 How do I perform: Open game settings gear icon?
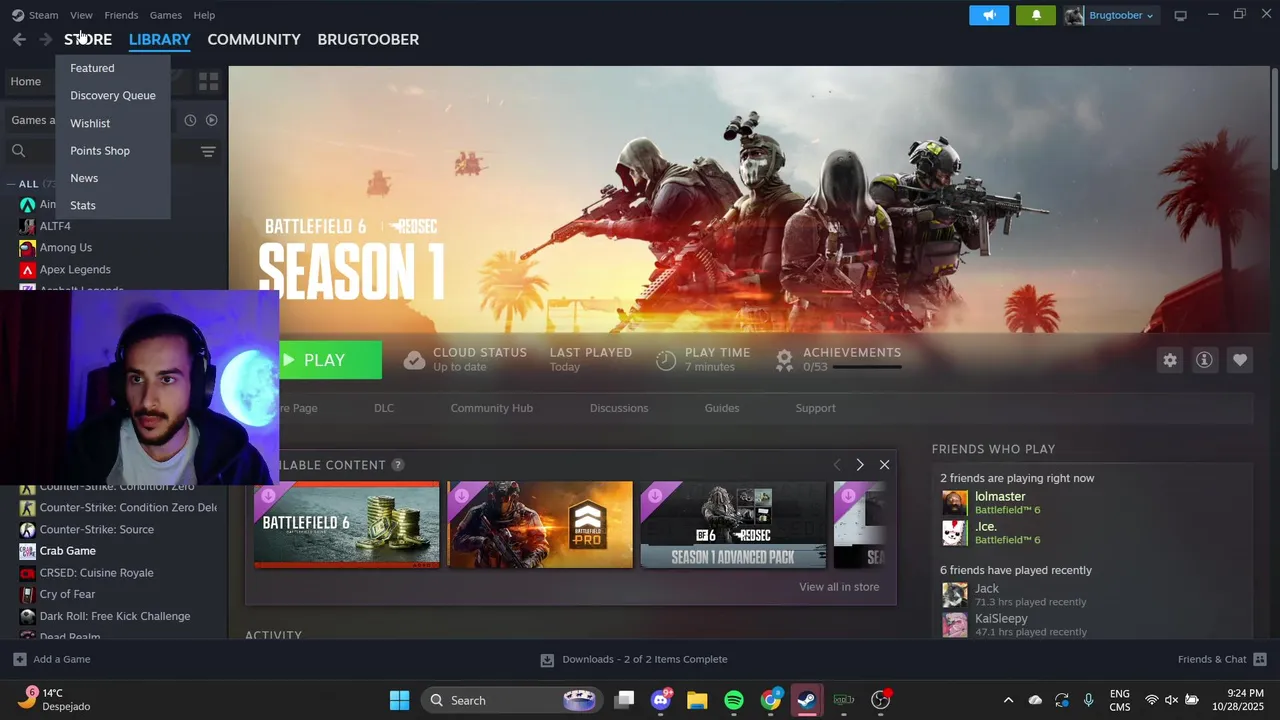click(x=1170, y=360)
